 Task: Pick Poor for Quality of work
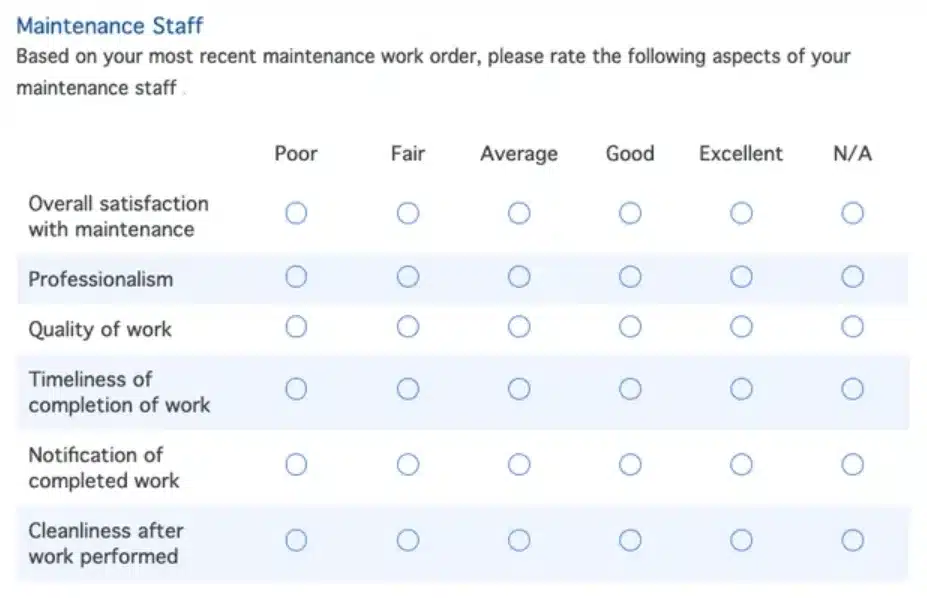tap(296, 326)
